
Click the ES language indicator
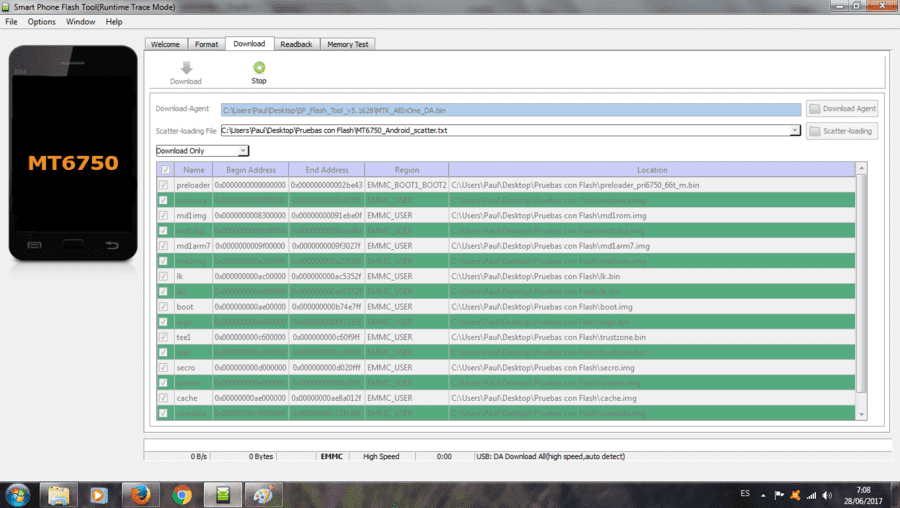(745, 493)
